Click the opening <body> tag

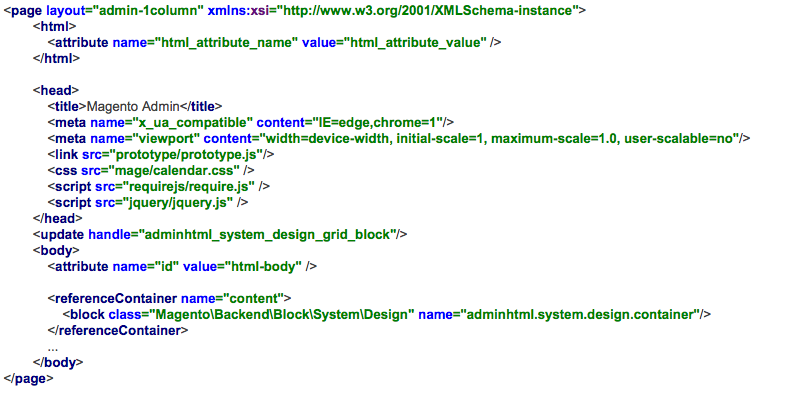[56, 251]
